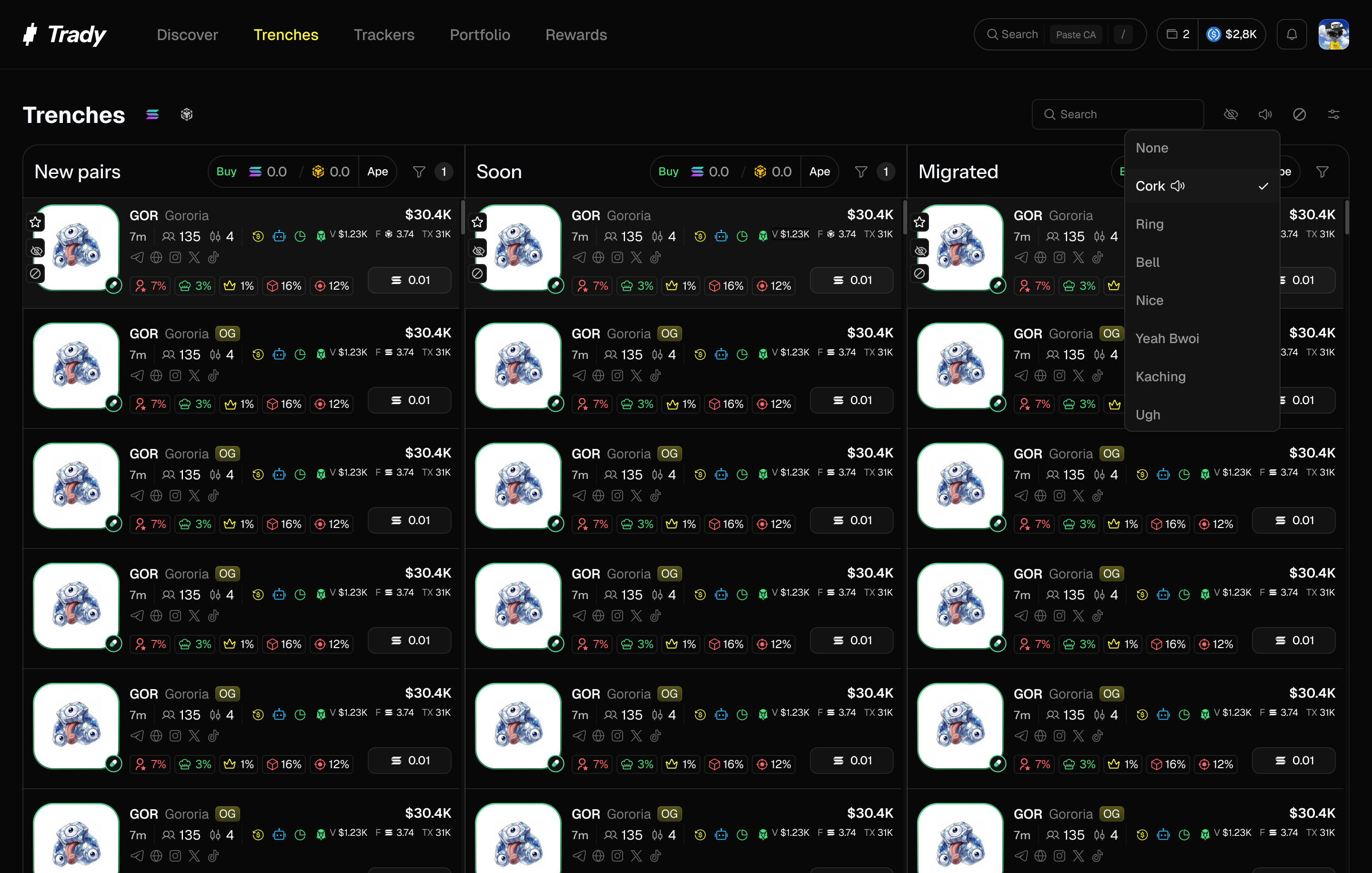Click Ape in the New pairs header
The width and height of the screenshot is (1372, 873).
377,172
